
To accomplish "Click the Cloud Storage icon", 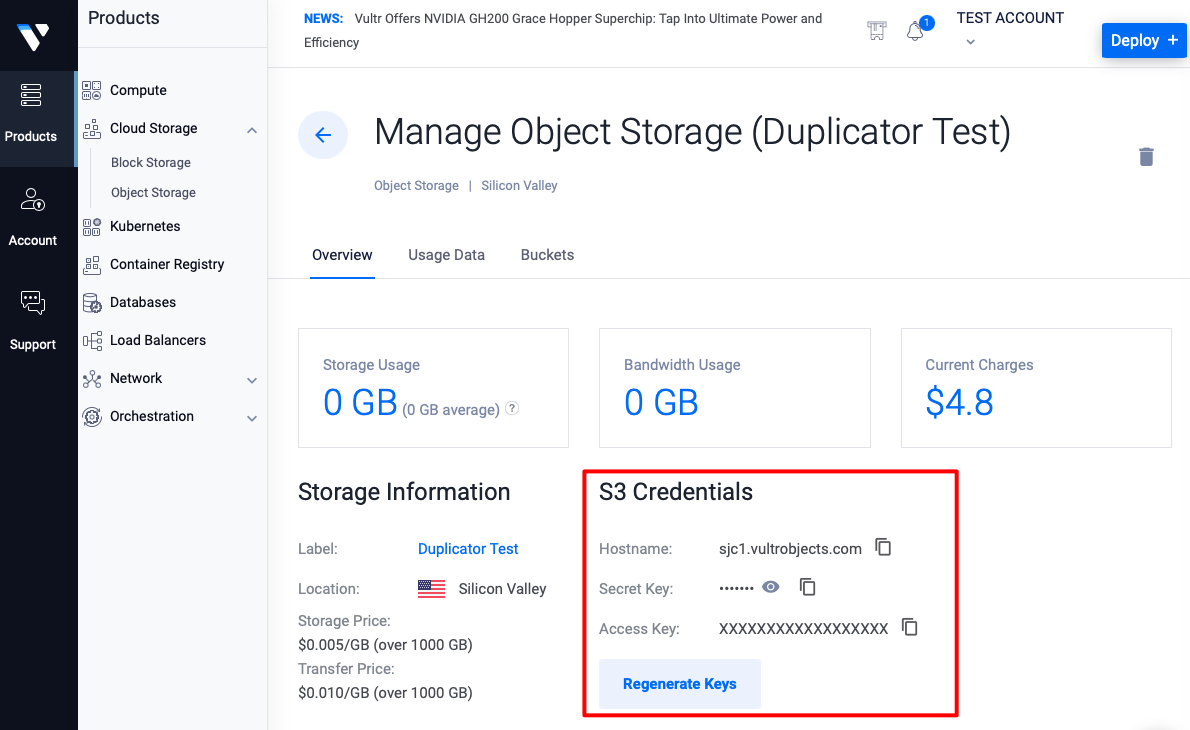I will (x=92, y=128).
